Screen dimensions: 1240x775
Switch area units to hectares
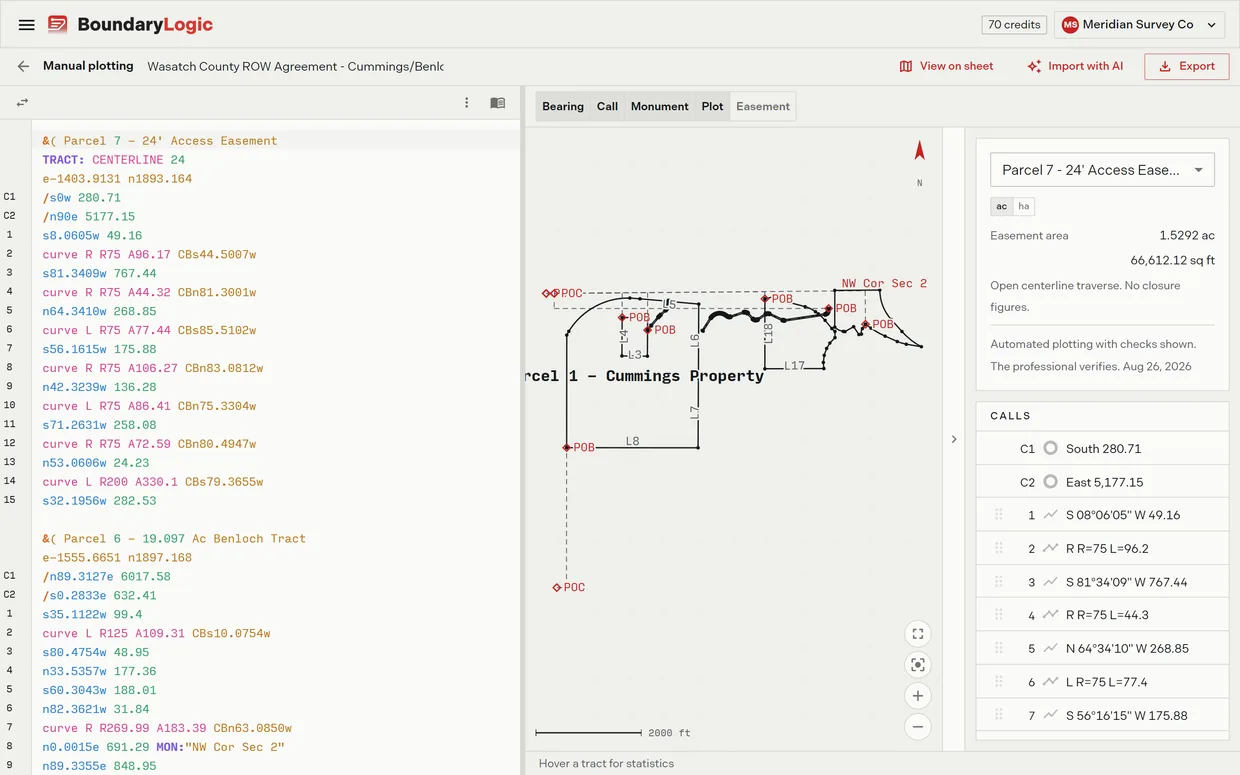[1023, 206]
